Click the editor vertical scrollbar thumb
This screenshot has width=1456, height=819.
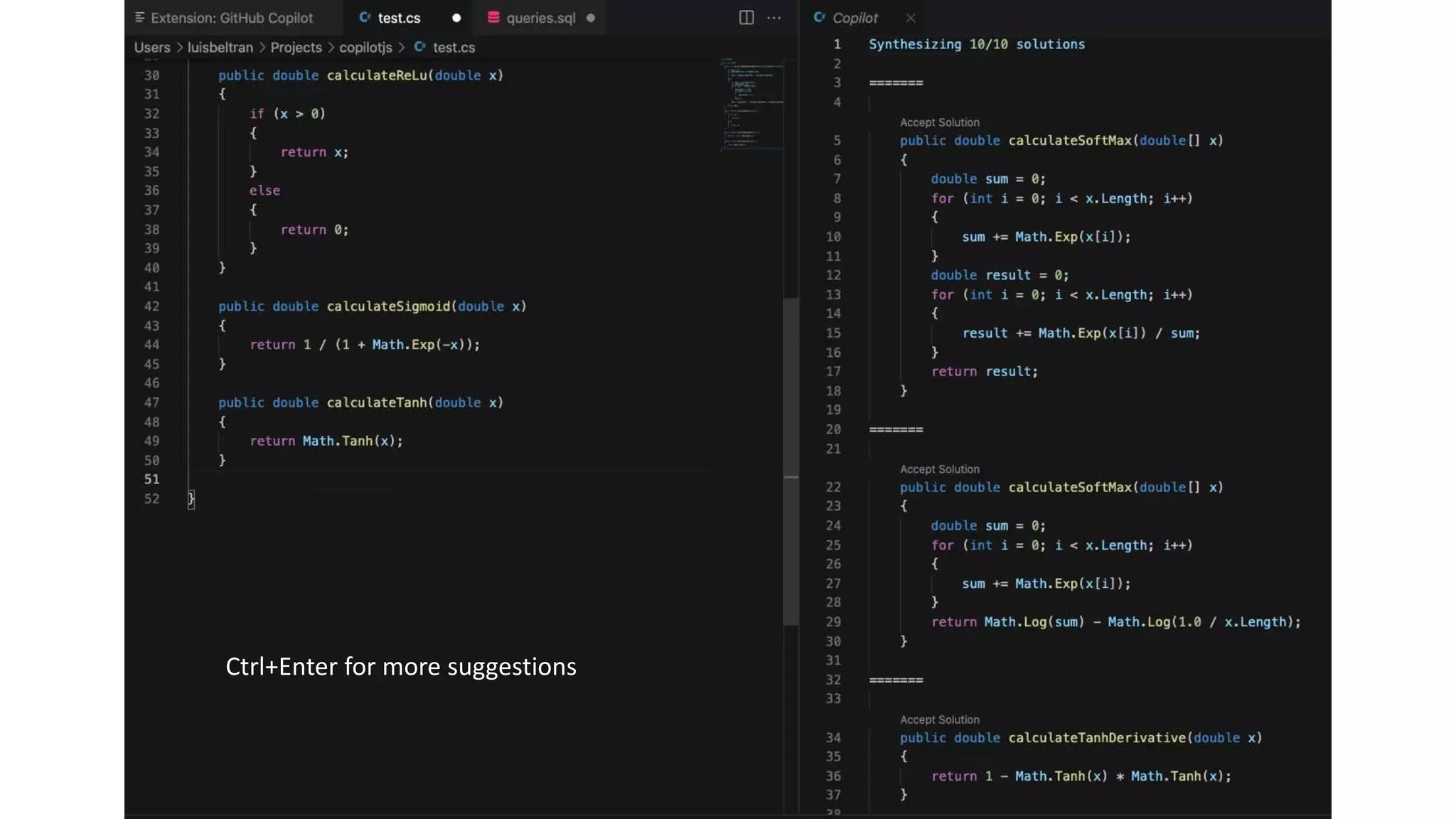click(x=791, y=462)
